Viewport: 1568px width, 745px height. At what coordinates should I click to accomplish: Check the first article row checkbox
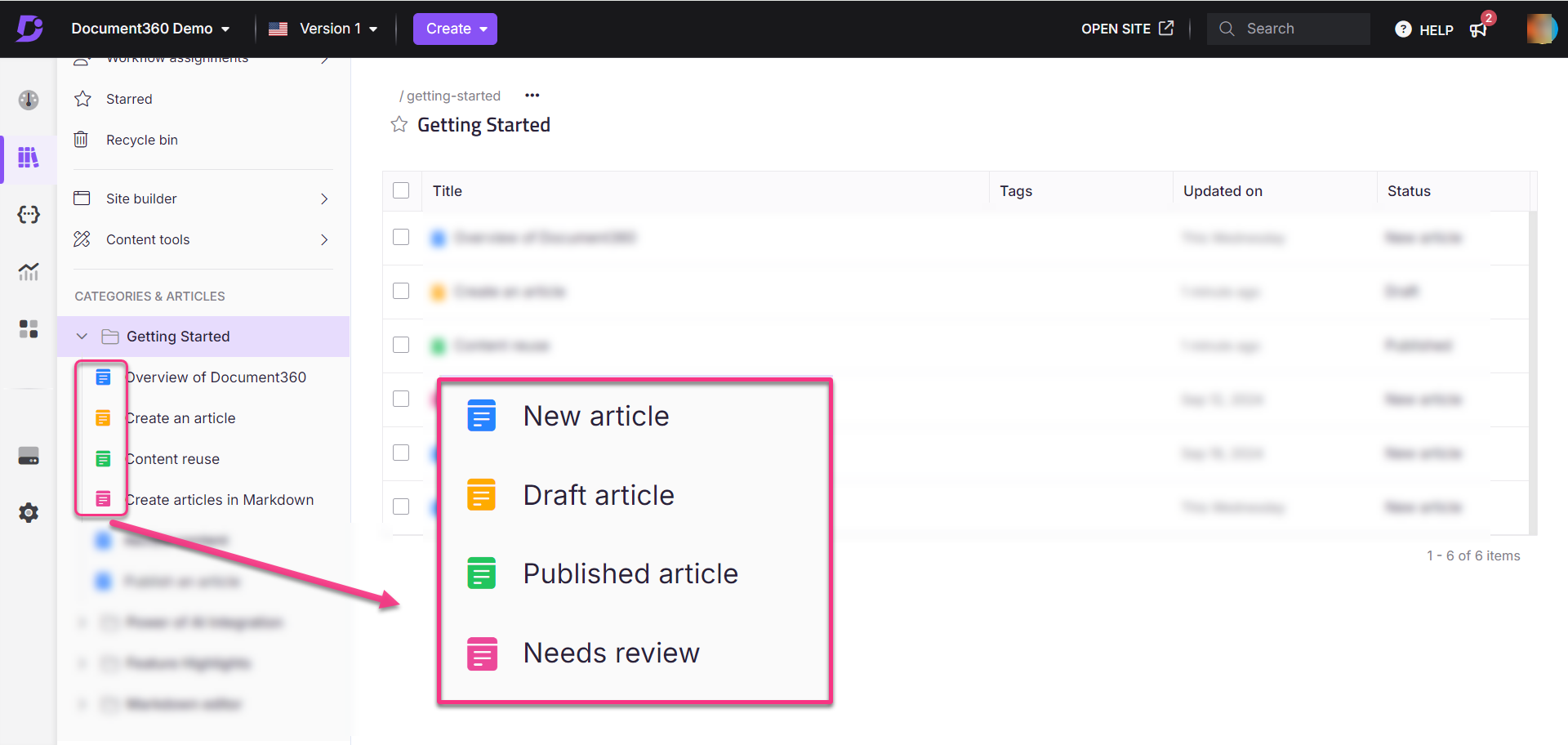[401, 237]
